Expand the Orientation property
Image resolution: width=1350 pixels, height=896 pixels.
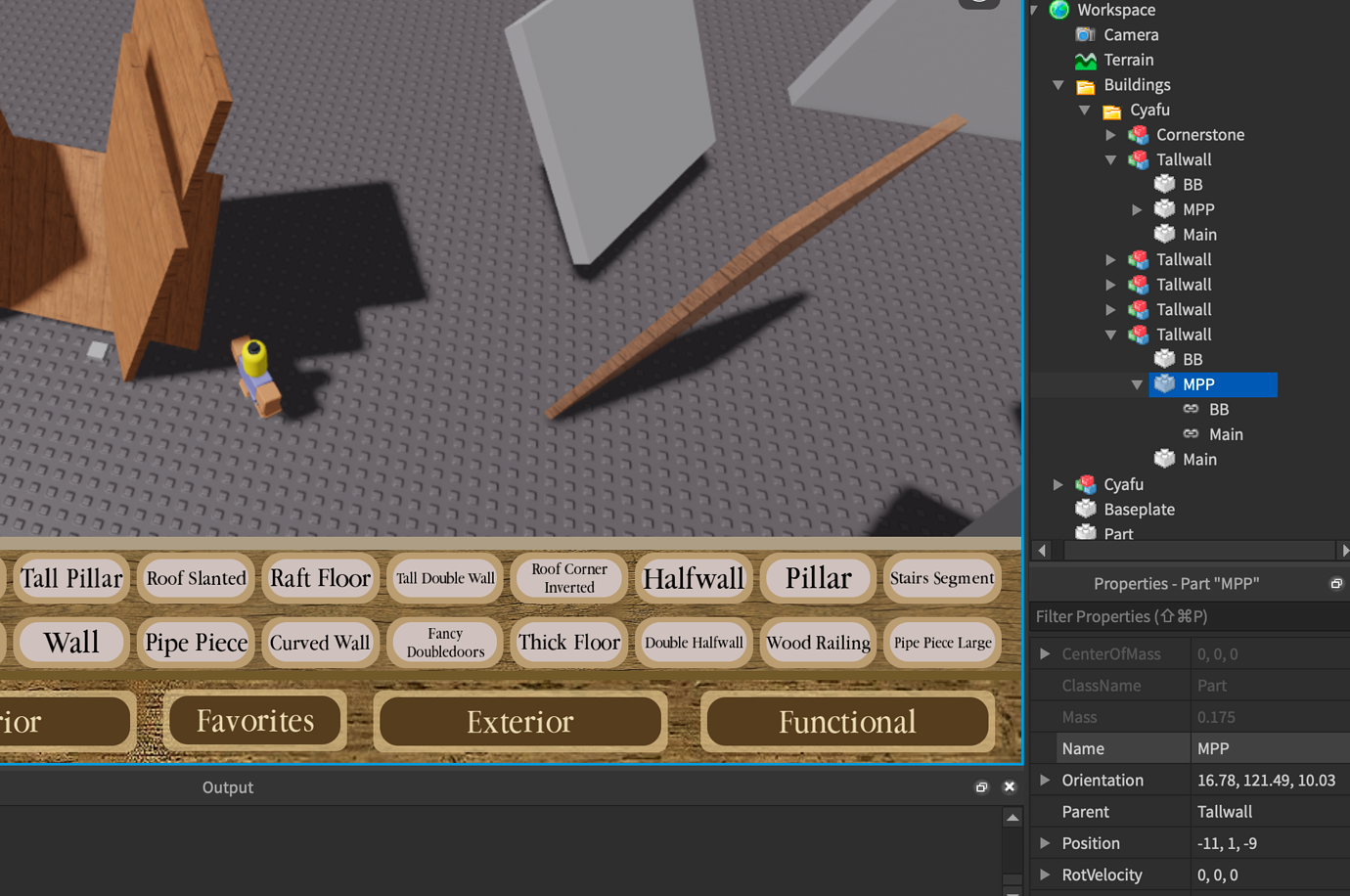(x=1045, y=780)
